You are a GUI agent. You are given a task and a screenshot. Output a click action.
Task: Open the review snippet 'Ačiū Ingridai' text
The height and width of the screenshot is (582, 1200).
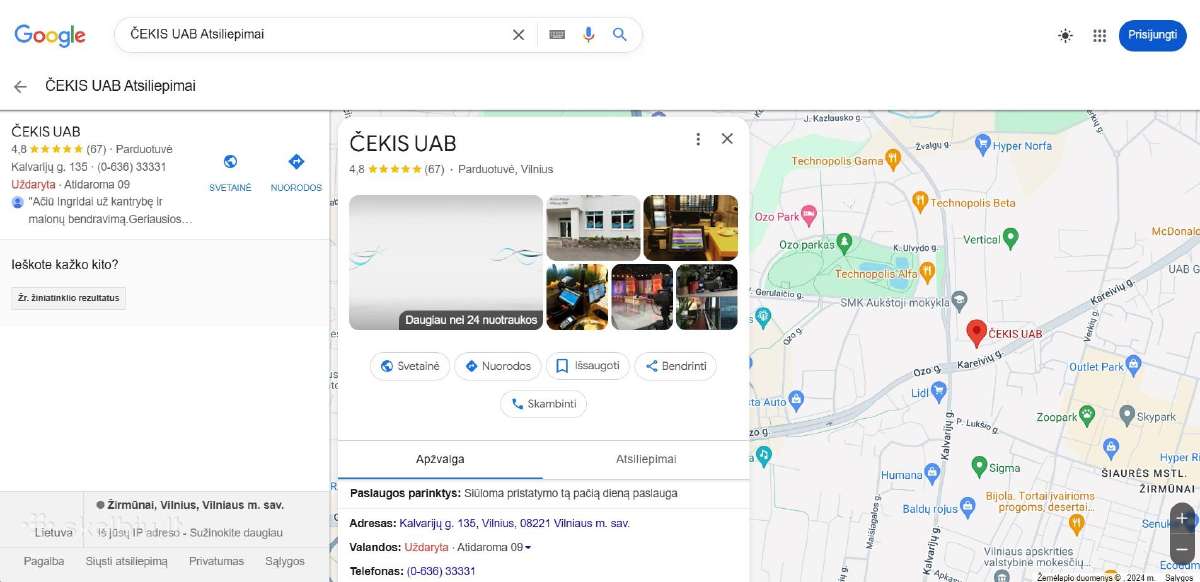point(110,210)
